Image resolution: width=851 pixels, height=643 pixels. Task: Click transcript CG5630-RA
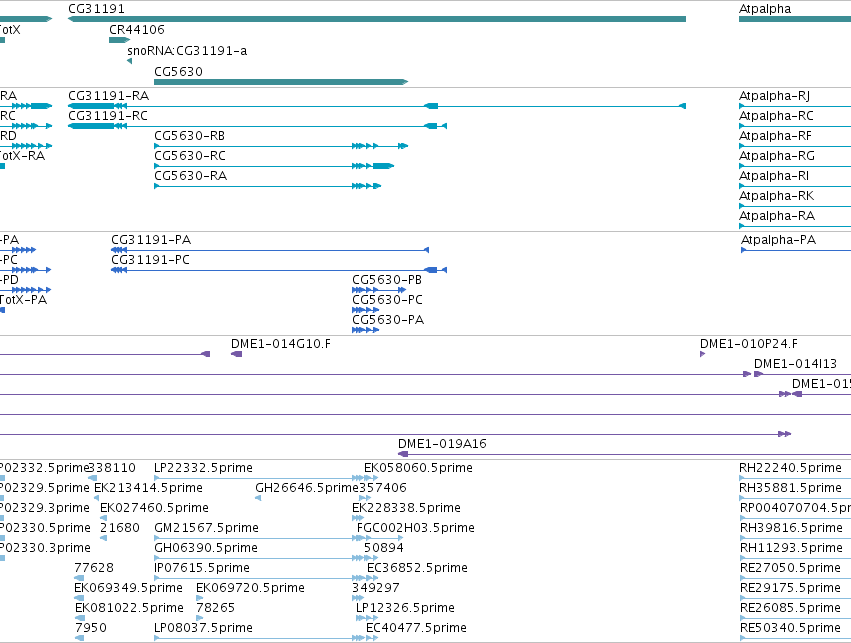tap(190, 176)
